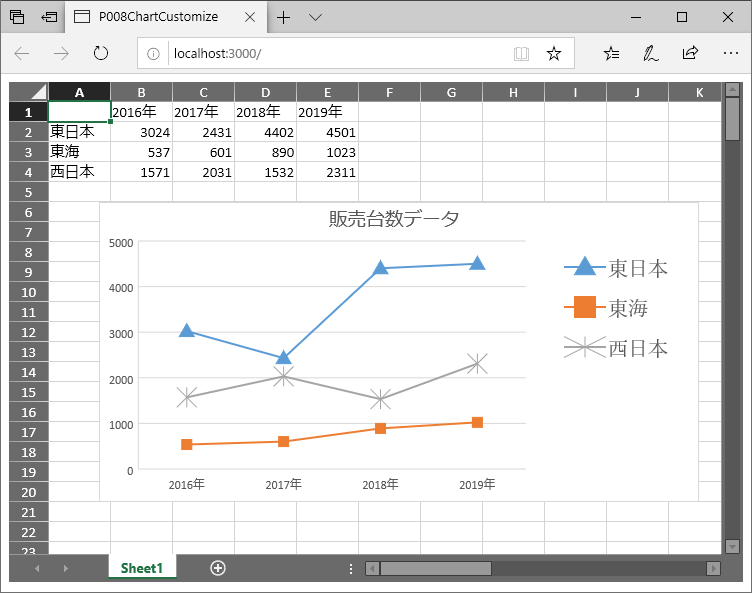Image resolution: width=752 pixels, height=593 pixels.
Task: Add page to favorites star
Action: 553,53
